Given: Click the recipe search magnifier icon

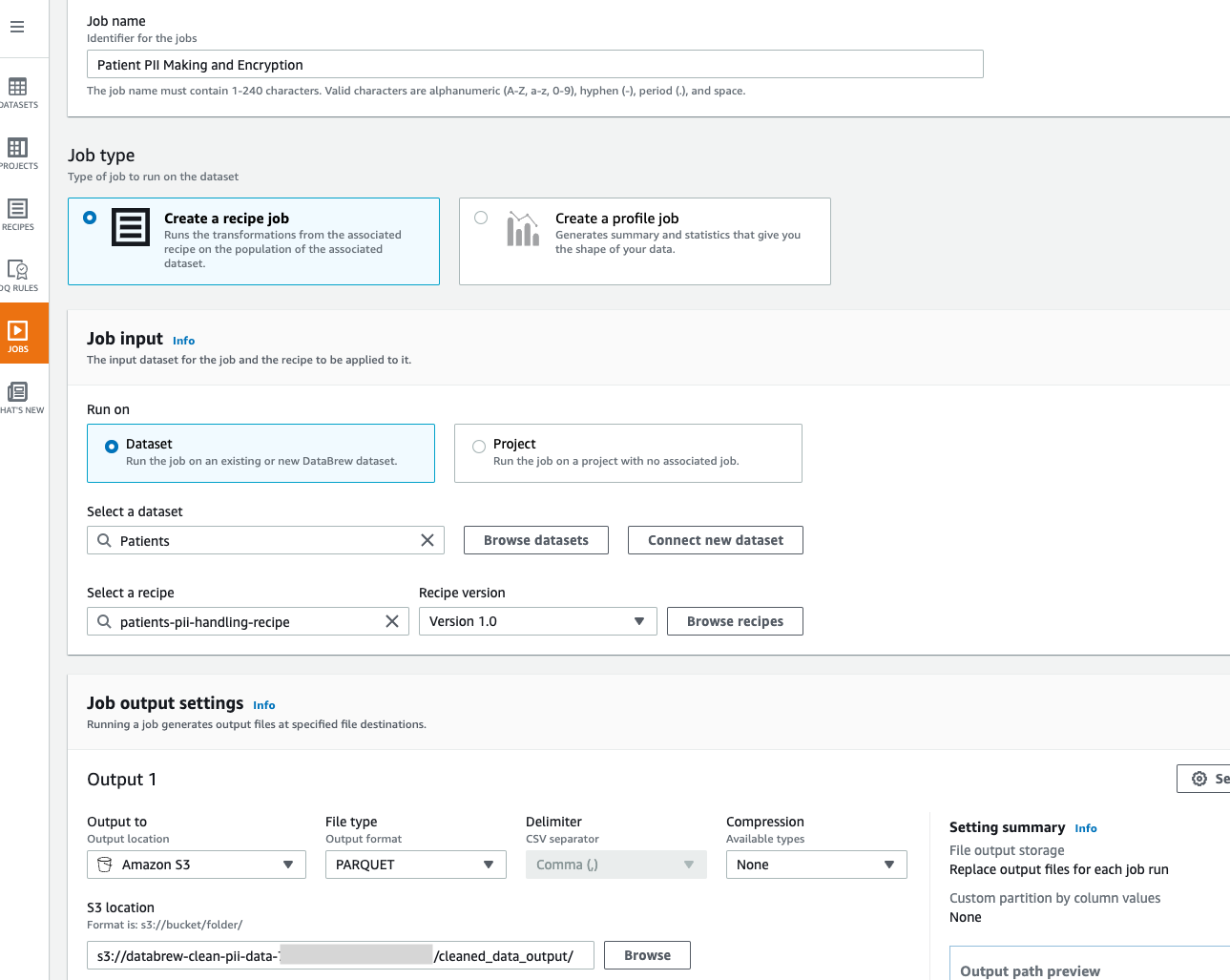Looking at the screenshot, I should click(104, 621).
